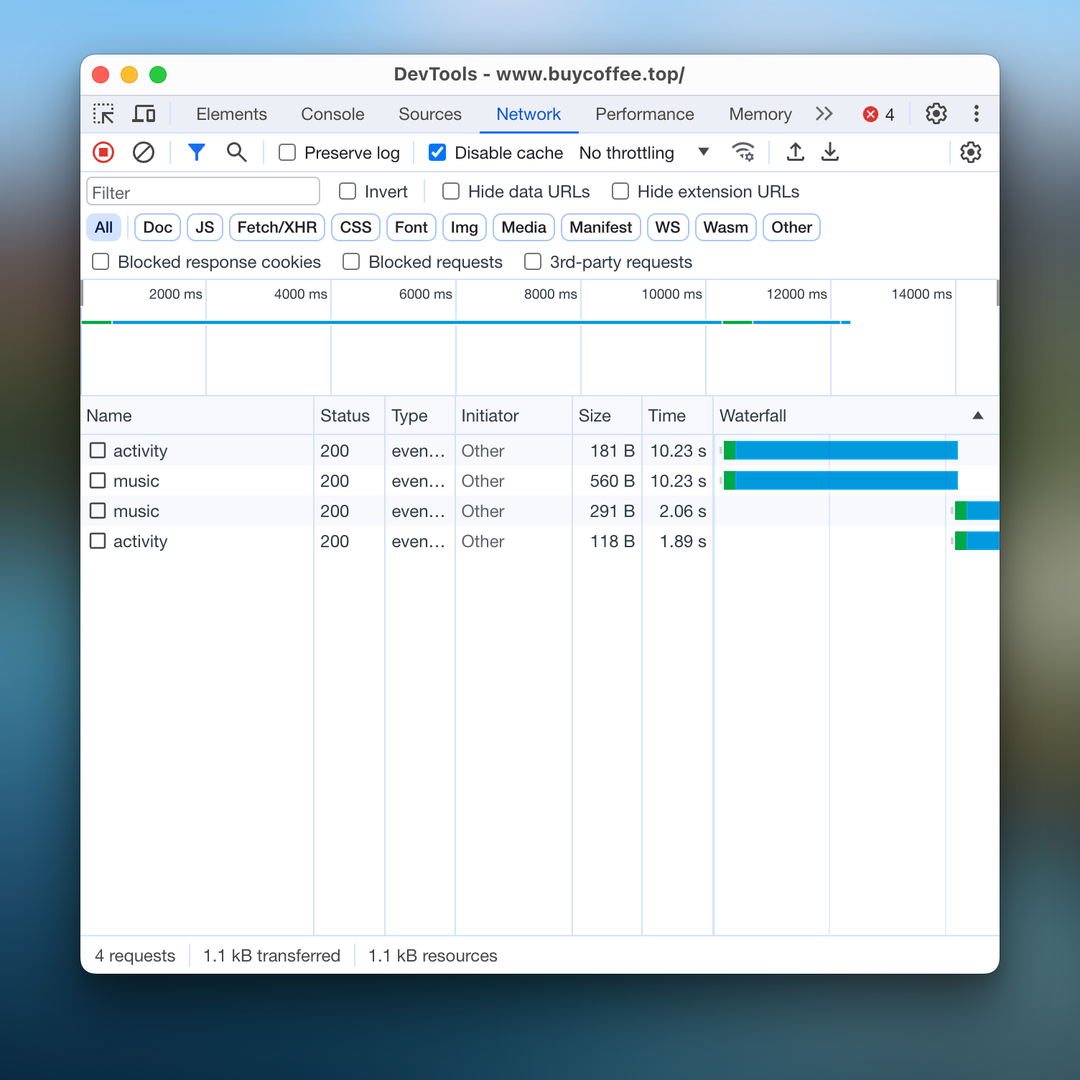
Task: Import HAR file with upload icon
Action: [795, 152]
